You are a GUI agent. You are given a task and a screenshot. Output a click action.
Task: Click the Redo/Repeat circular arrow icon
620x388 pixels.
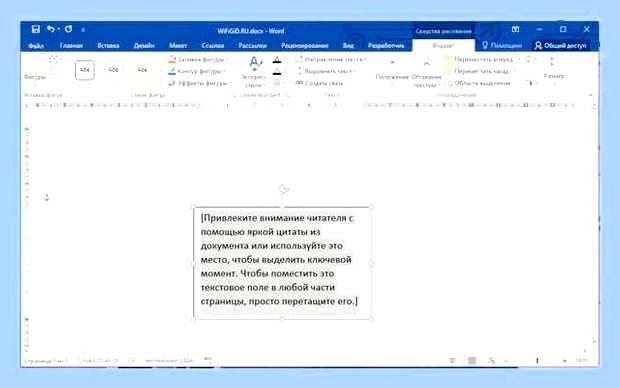tap(68, 29)
